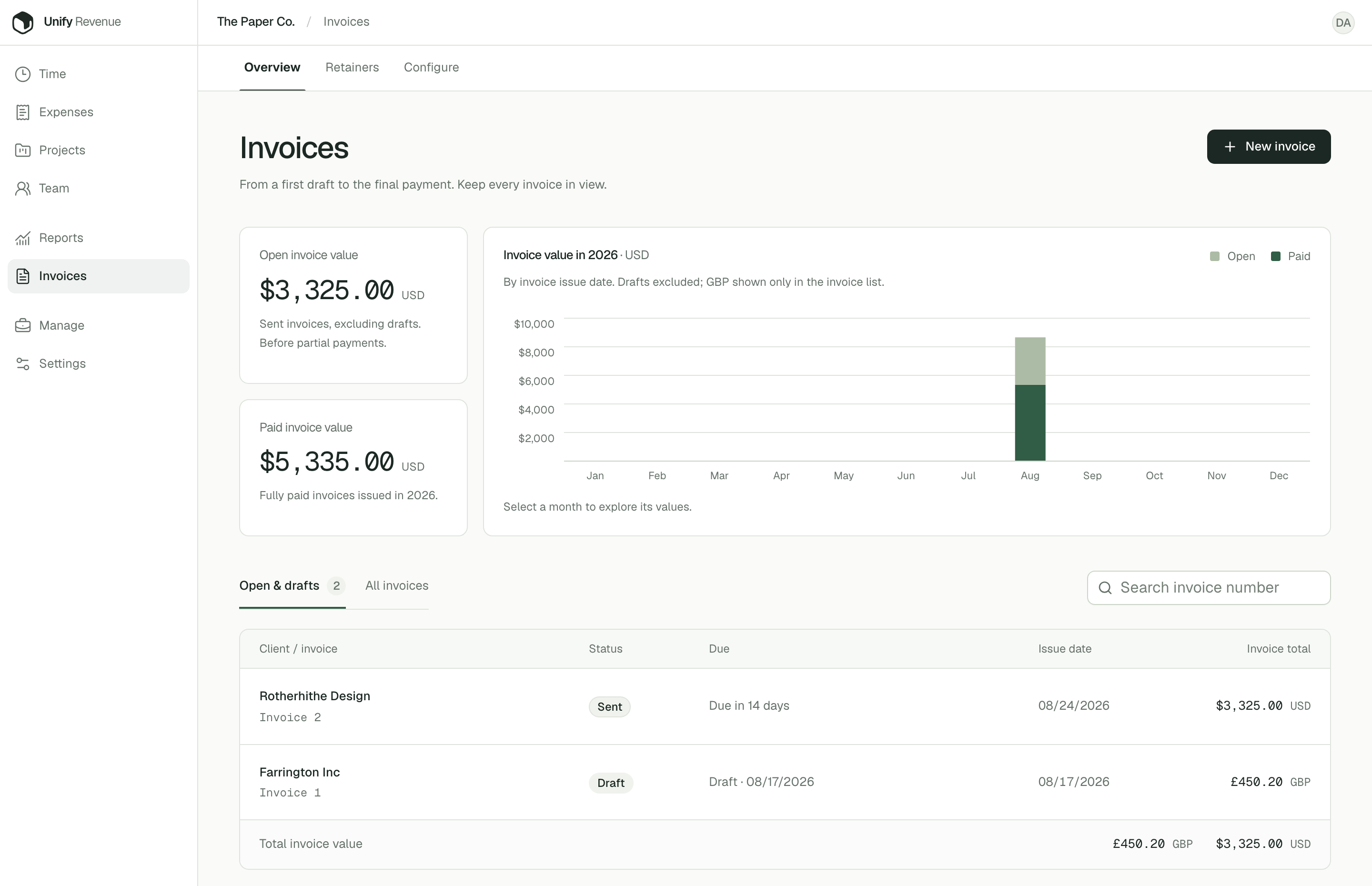Open the Configure tab
The height and width of the screenshot is (886, 1372).
point(432,67)
